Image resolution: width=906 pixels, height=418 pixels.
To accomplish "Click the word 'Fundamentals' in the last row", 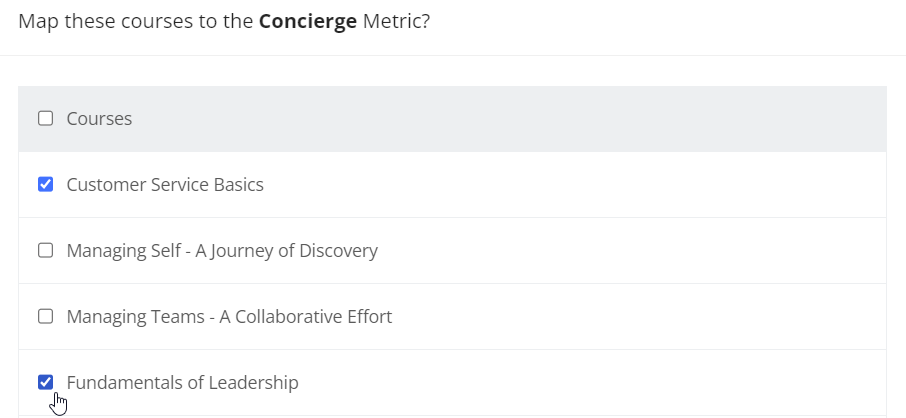I will click(x=118, y=382).
